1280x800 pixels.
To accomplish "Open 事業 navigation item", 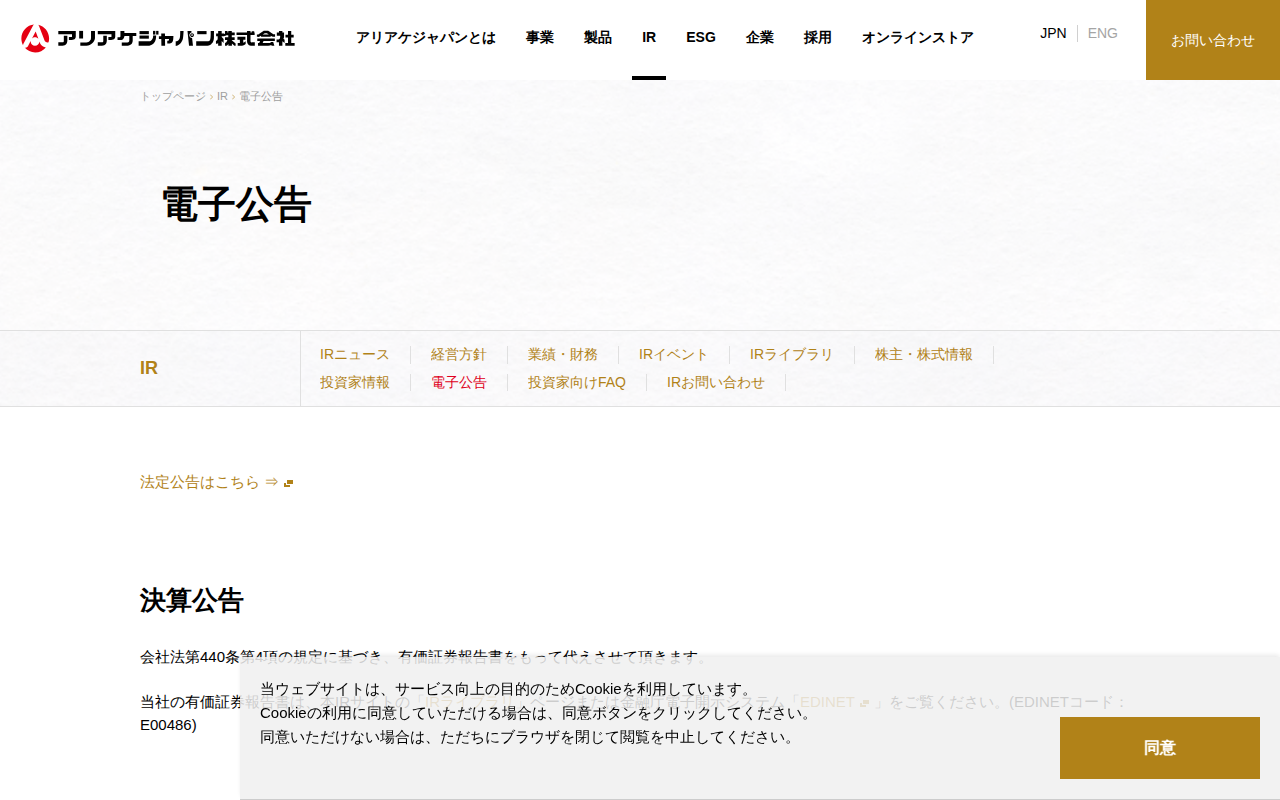I will [540, 37].
